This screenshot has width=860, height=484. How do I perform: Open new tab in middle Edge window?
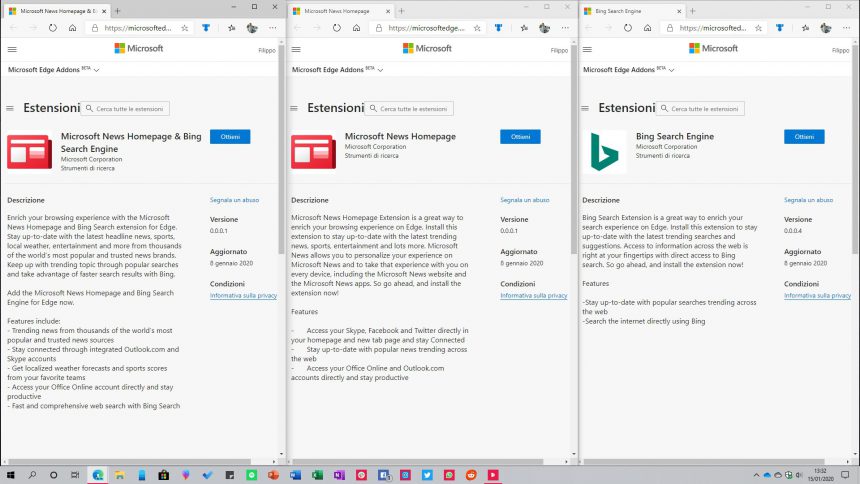tap(401, 11)
